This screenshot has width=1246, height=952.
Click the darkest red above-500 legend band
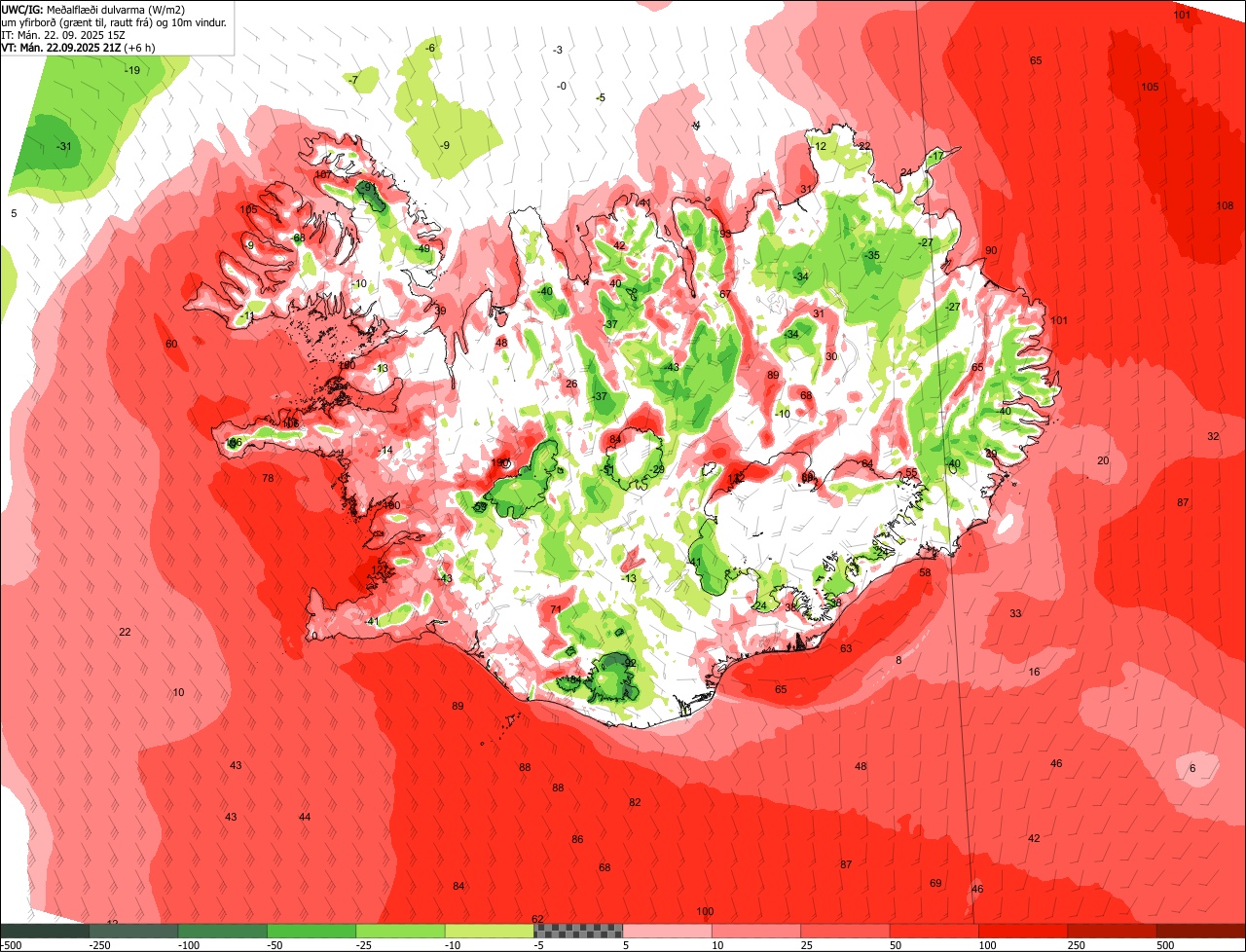click(x=1201, y=931)
